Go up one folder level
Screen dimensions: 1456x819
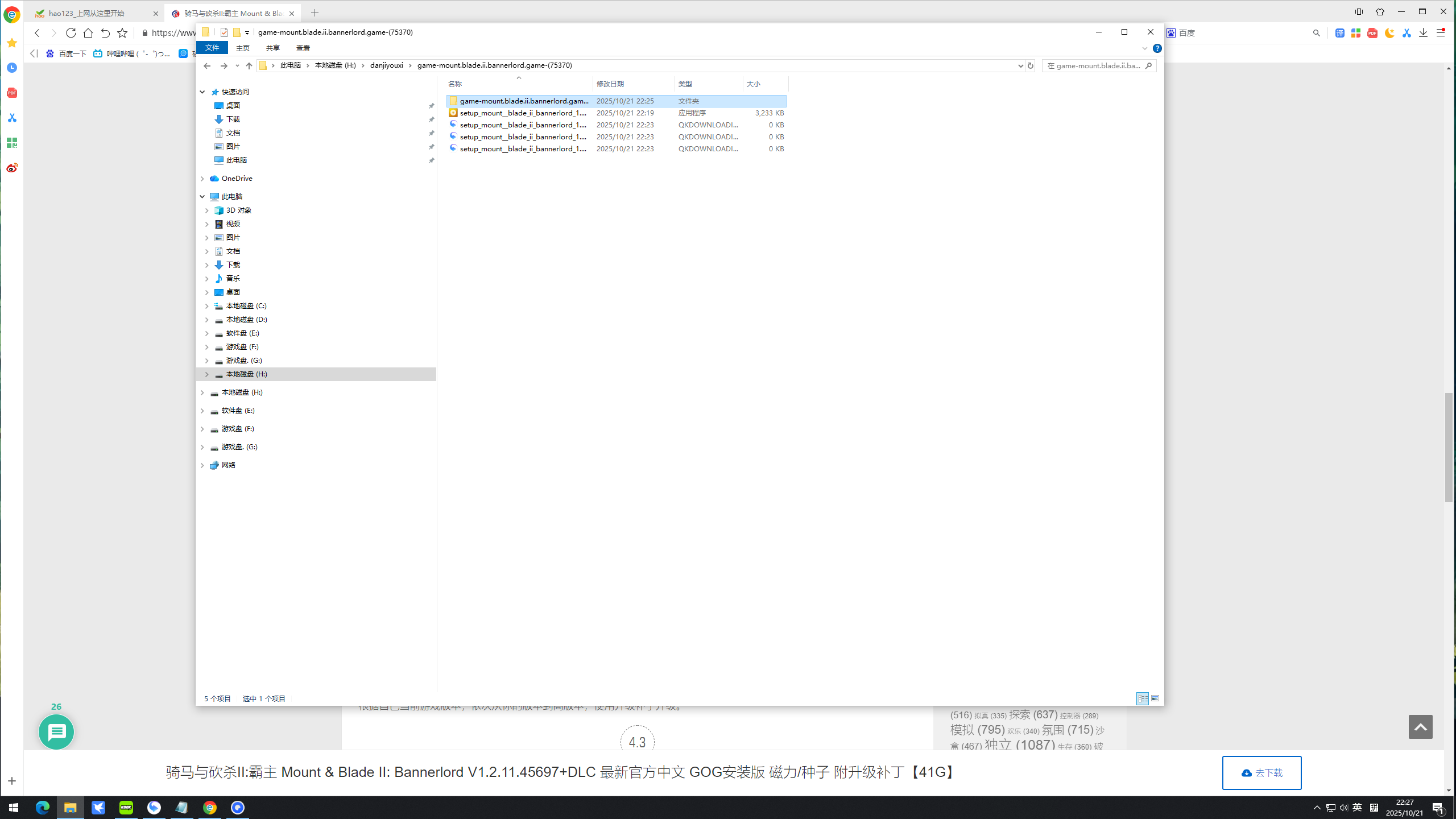tap(249, 65)
